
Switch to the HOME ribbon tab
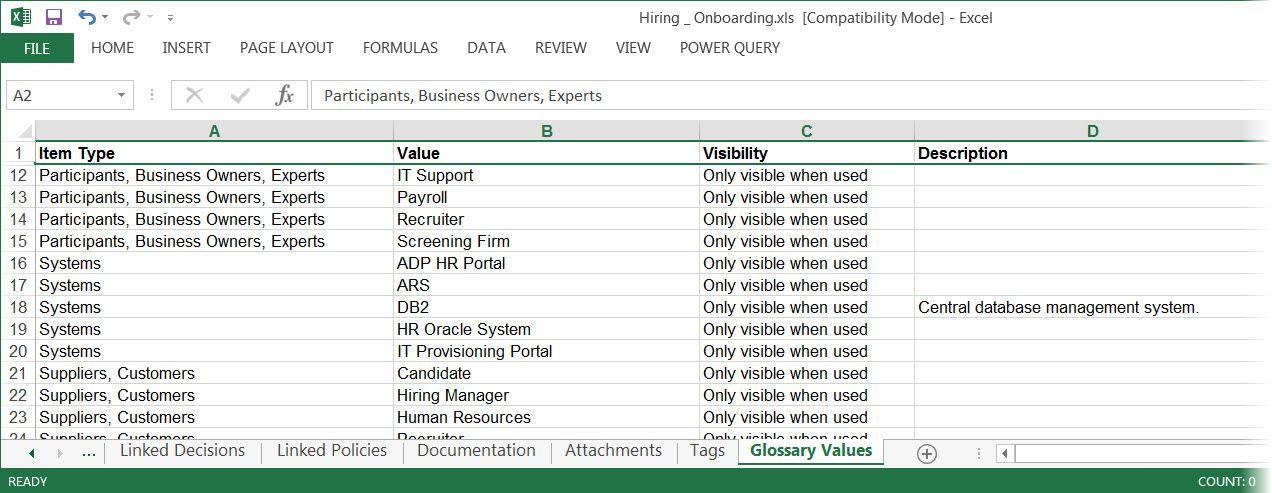click(x=112, y=48)
